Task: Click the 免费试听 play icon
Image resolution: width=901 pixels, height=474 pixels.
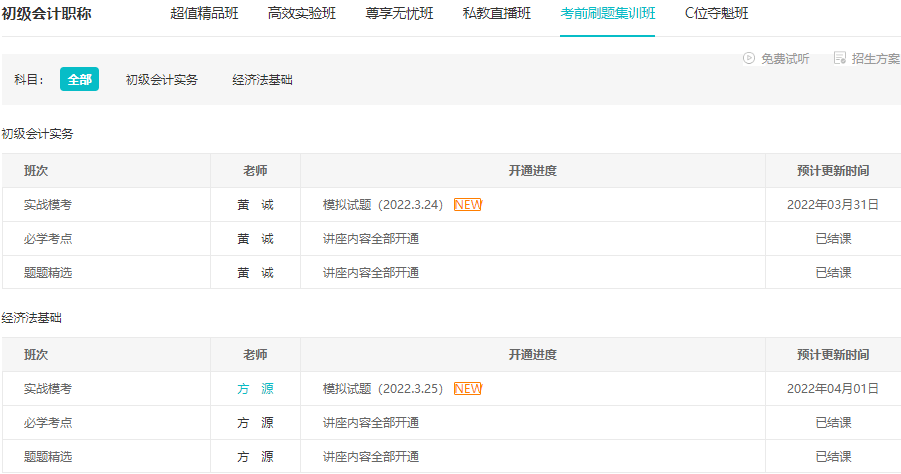Action: point(749,59)
